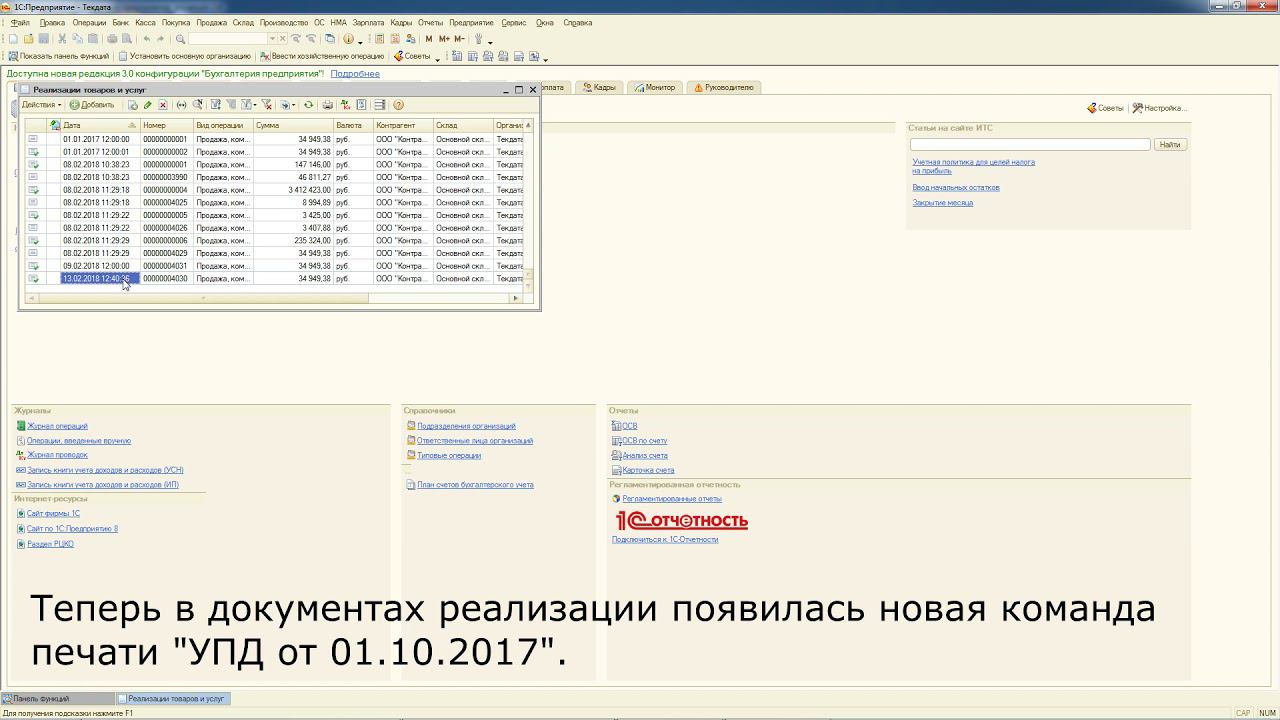This screenshot has height=720, width=1280.
Task: Expand the main toolbar search field dropdown
Action: click(272, 39)
